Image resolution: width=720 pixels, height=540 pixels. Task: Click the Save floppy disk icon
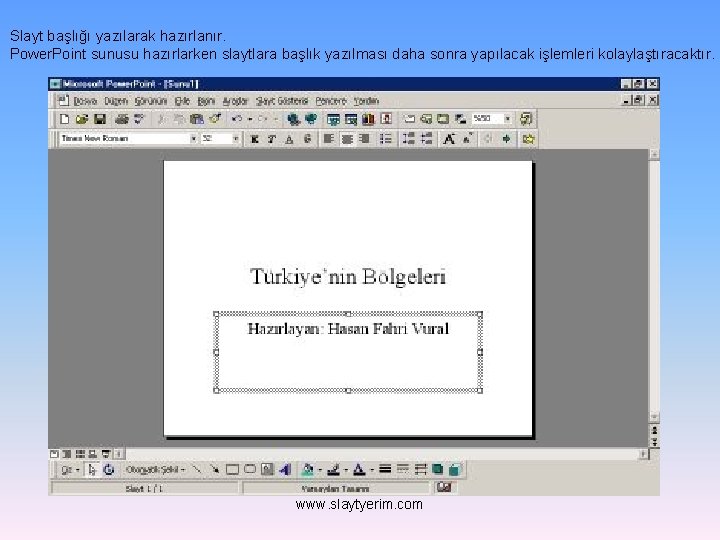click(100, 119)
